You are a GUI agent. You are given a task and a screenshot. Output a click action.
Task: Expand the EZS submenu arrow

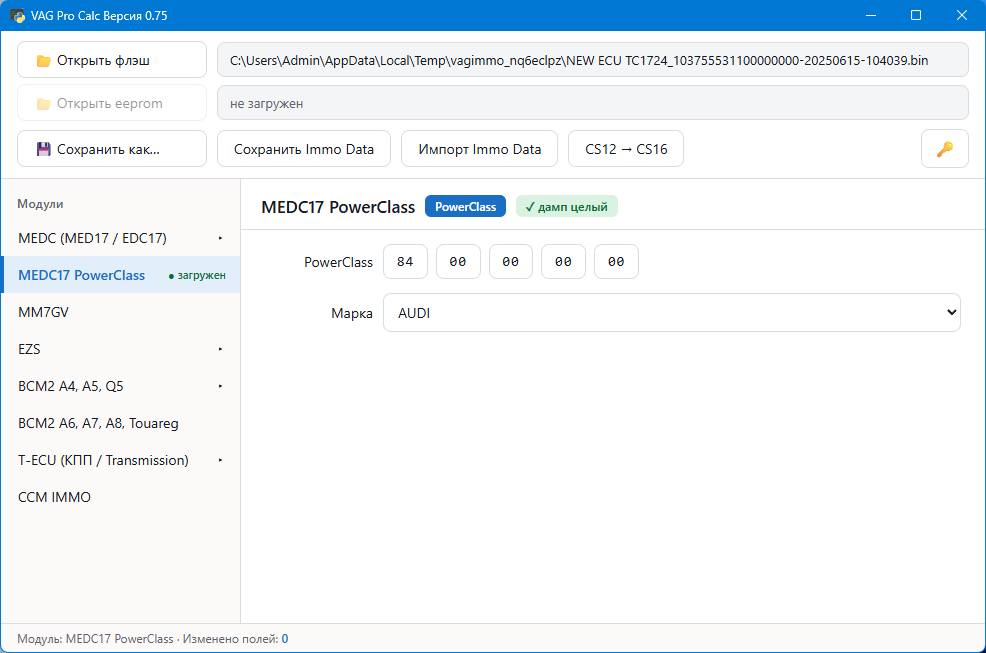(x=220, y=349)
